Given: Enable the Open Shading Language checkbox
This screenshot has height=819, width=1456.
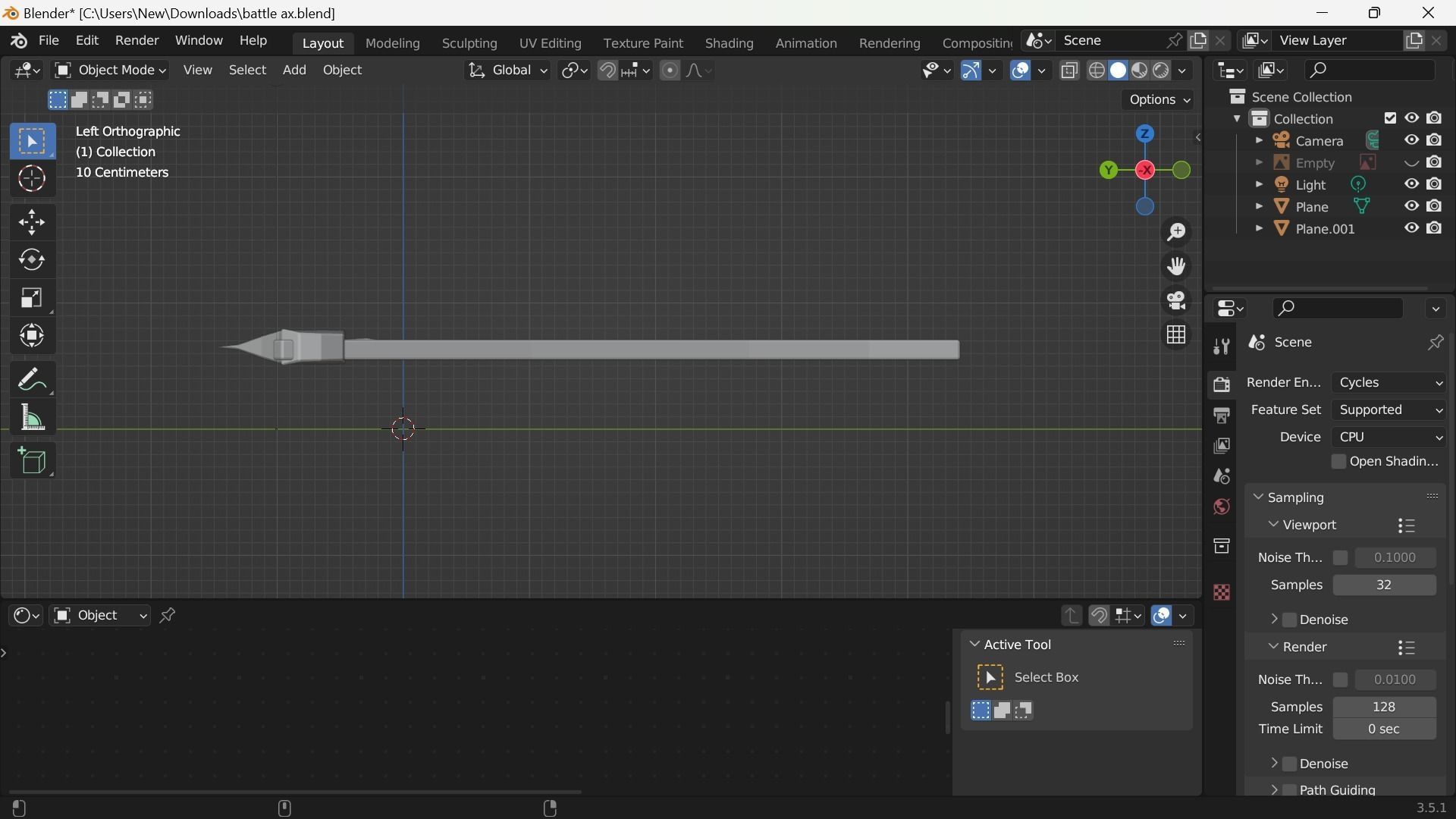Looking at the screenshot, I should pos(1339,462).
